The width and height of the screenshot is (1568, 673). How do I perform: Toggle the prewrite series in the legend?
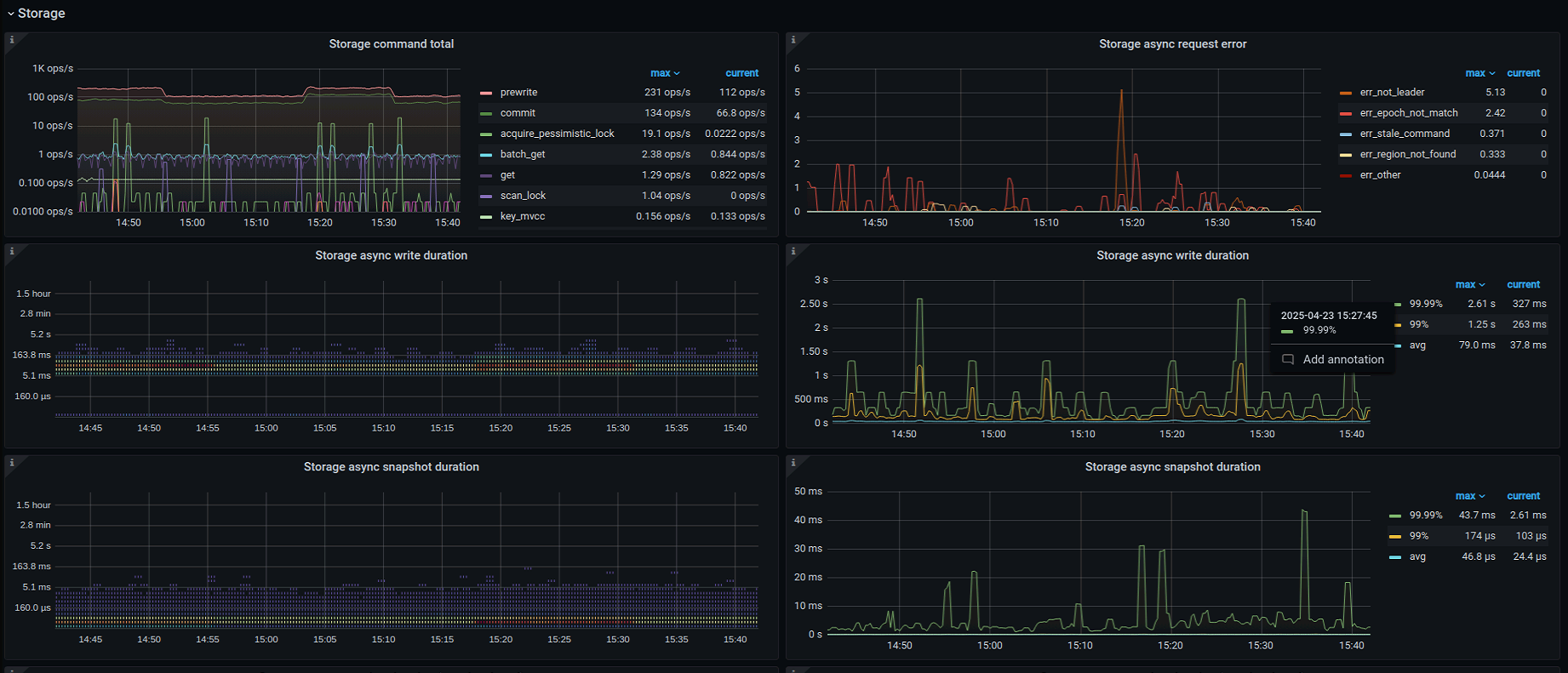(x=518, y=93)
